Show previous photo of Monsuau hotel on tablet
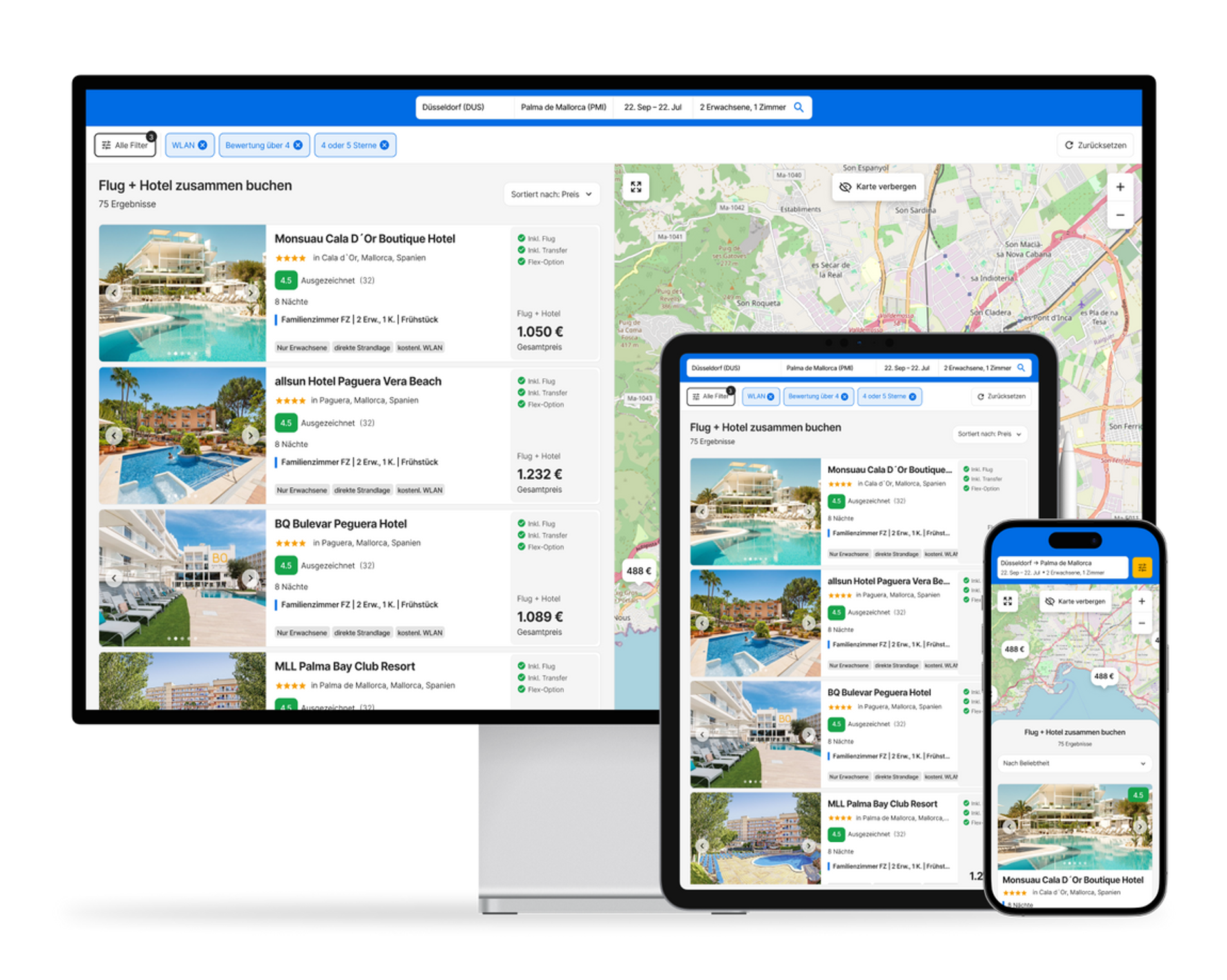Viewport: 1227px width, 980px height. (702, 511)
